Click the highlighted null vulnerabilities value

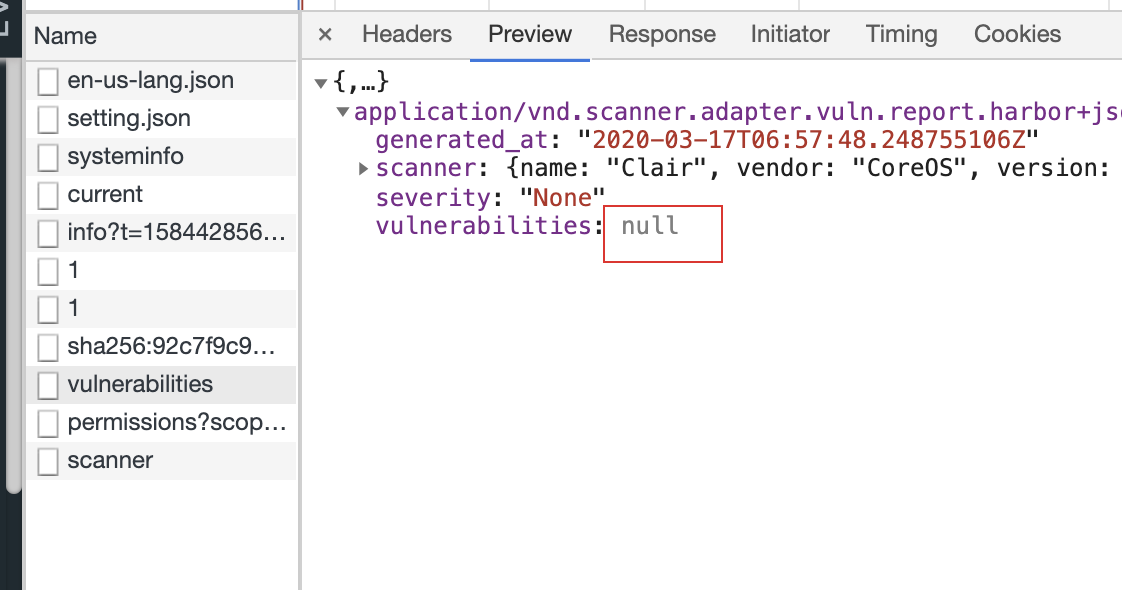tap(661, 233)
